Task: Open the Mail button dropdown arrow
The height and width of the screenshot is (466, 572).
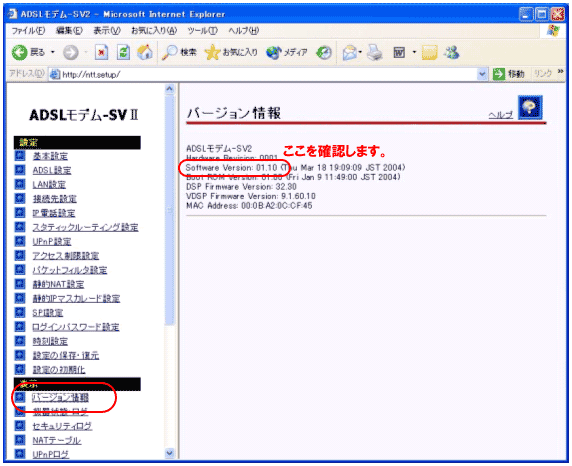Action: pyautogui.click(x=360, y=53)
